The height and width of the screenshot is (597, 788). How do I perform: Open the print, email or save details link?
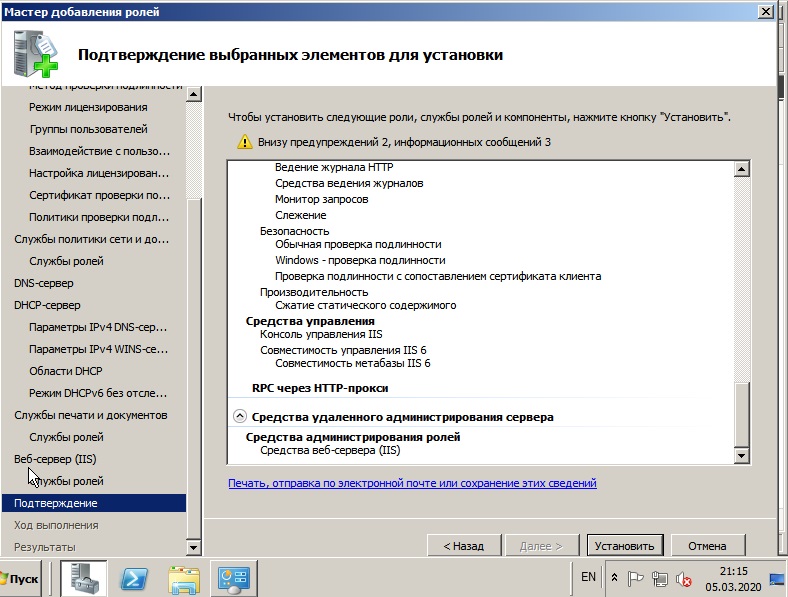pyautogui.click(x=412, y=483)
